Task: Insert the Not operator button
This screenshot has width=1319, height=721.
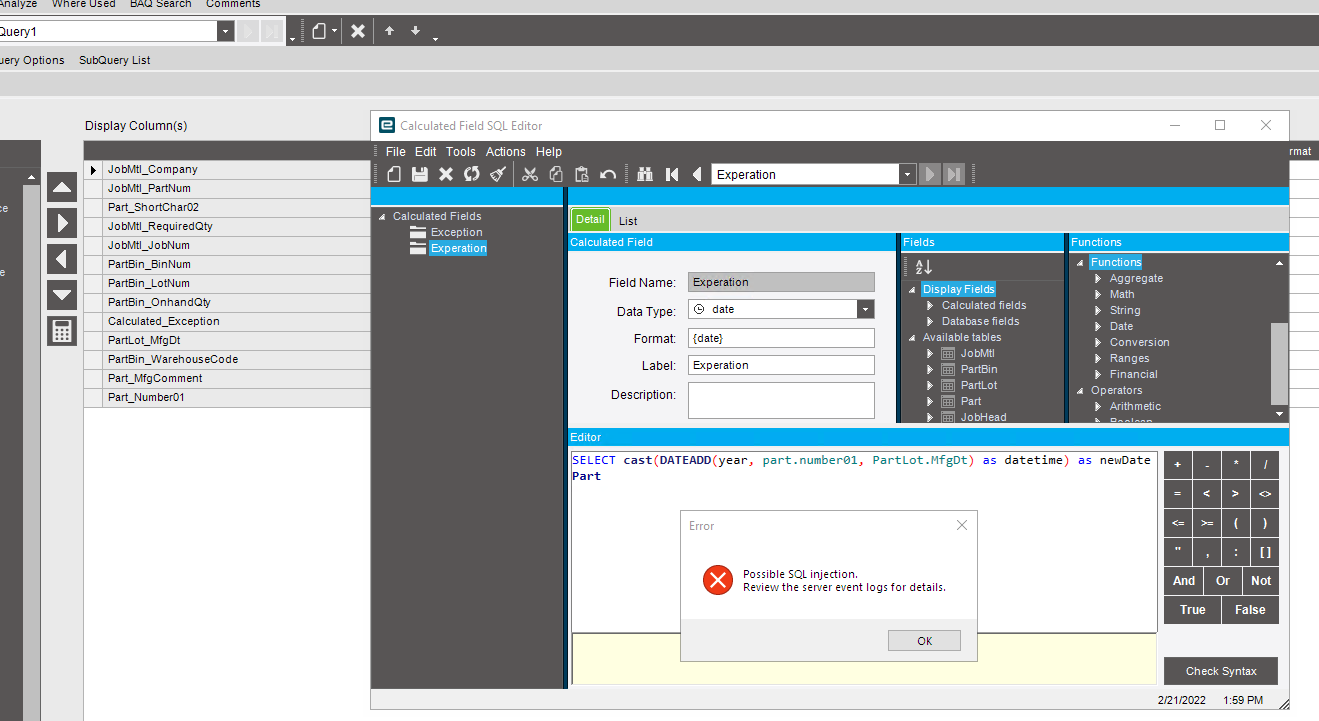Action: [x=1261, y=581]
